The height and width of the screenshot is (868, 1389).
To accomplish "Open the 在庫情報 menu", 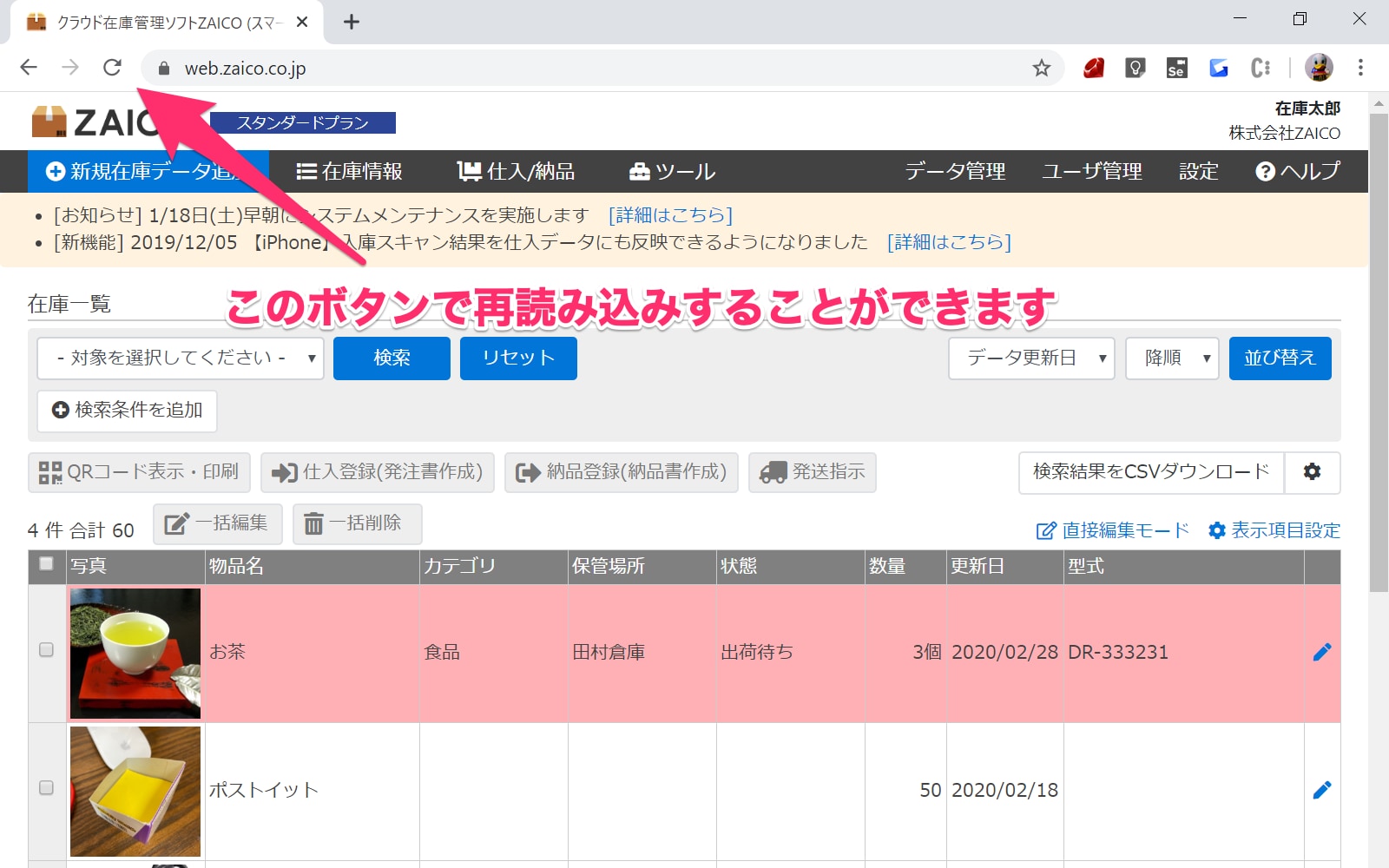I will [349, 172].
